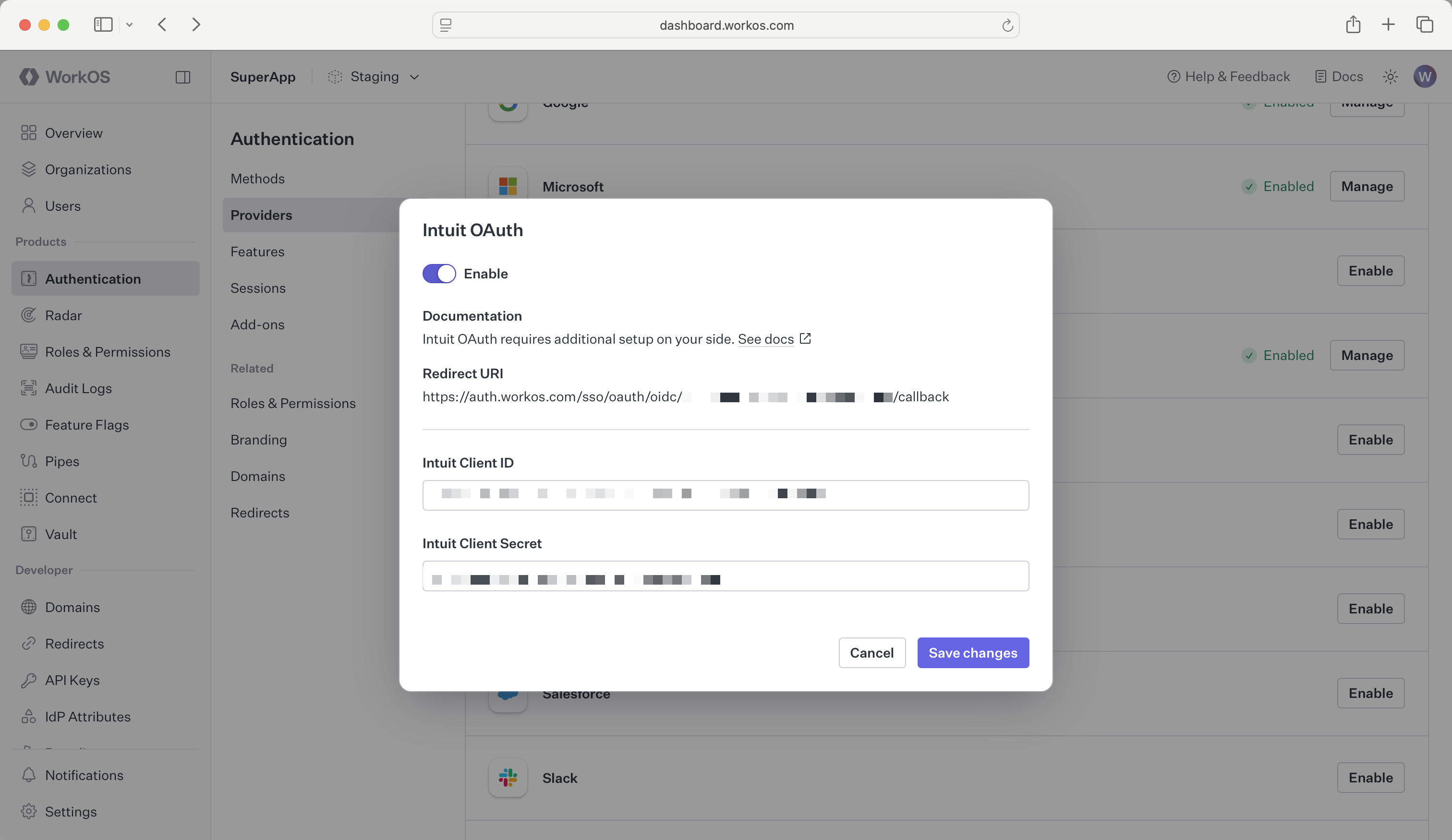
Task: Expand the browser tab overview chevron
Action: click(x=130, y=25)
